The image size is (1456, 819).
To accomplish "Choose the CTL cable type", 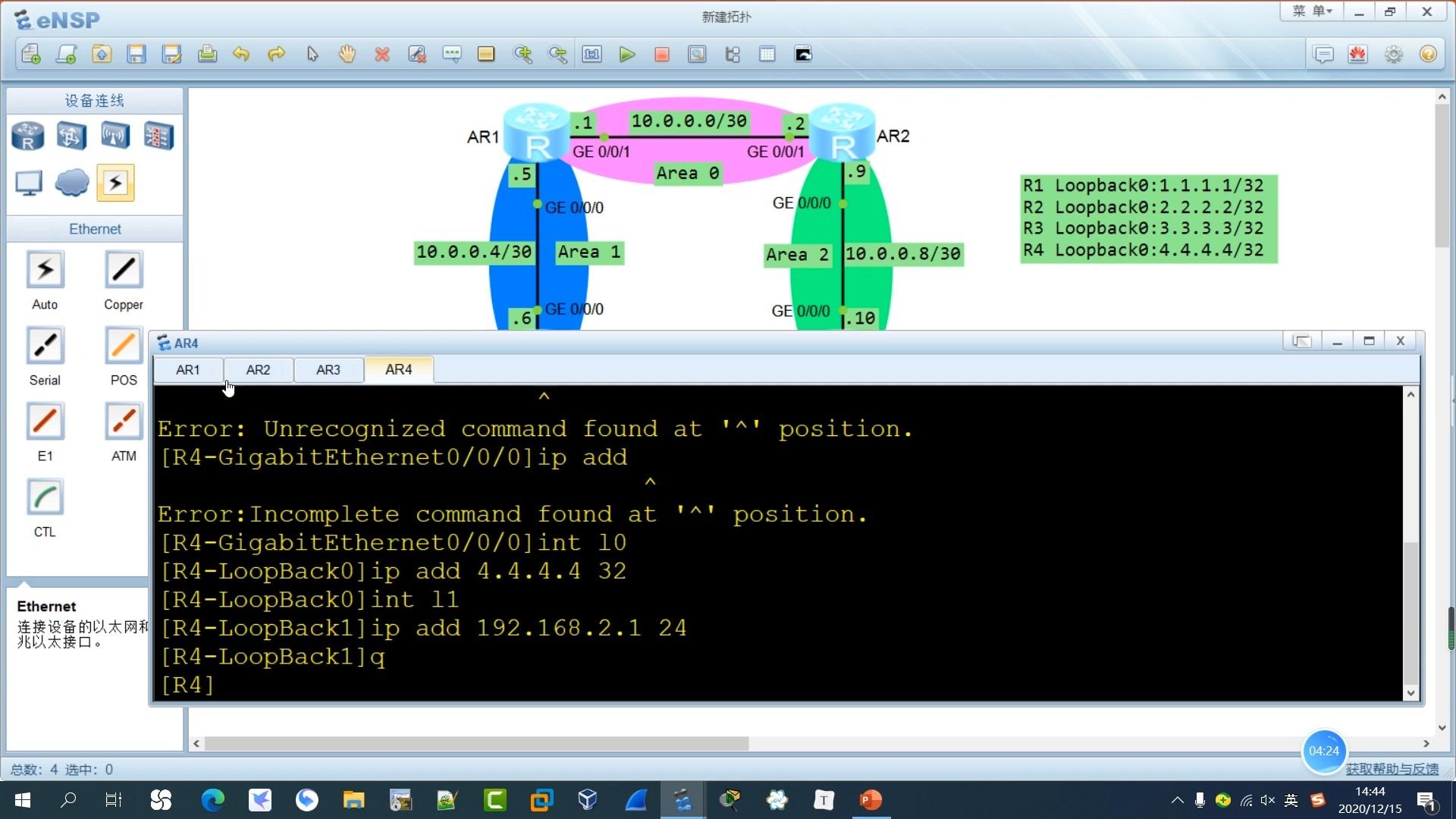I will (x=45, y=497).
